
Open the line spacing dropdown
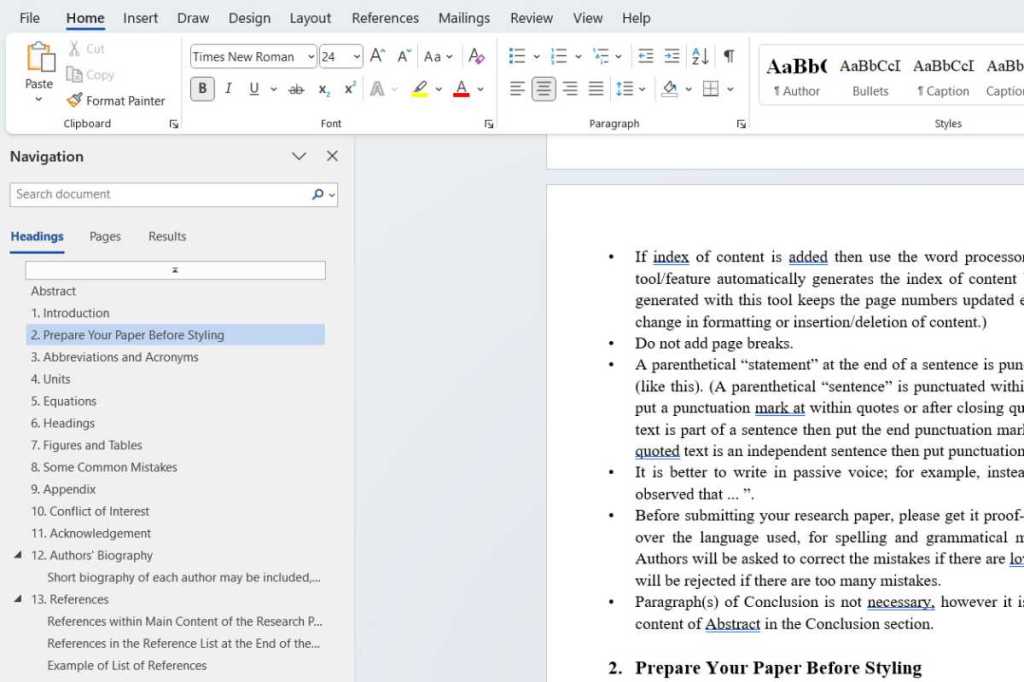[630, 89]
